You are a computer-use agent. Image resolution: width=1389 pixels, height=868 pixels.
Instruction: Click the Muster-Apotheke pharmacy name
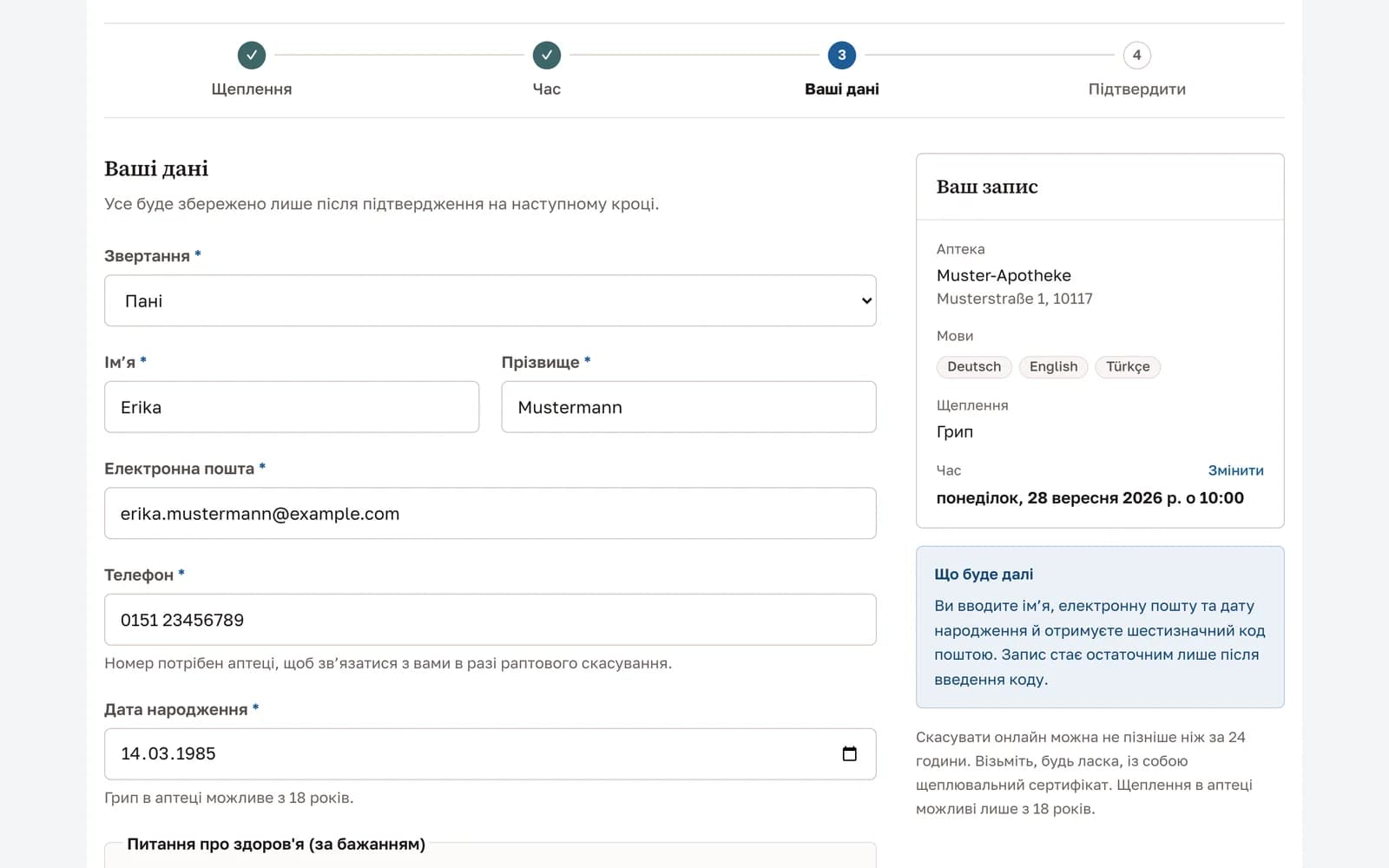tap(1004, 275)
